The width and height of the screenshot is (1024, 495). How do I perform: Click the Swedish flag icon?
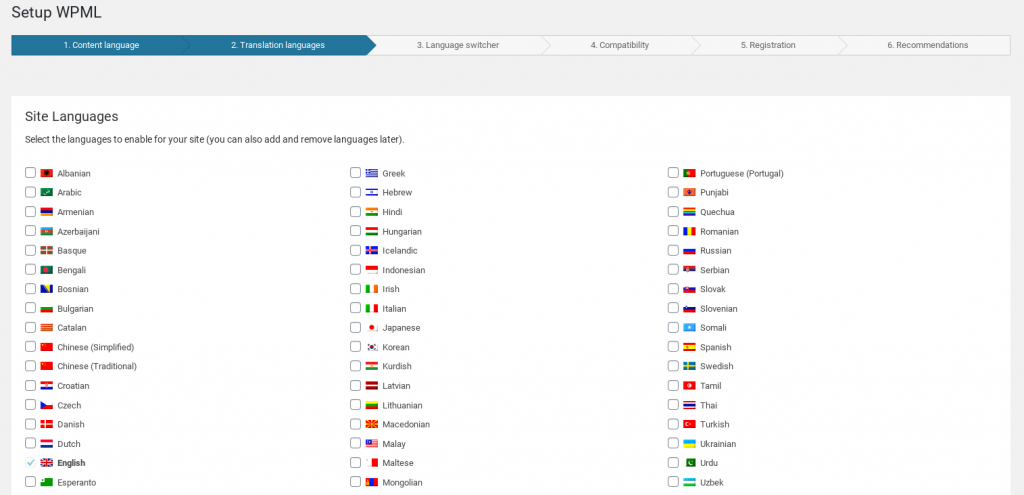point(689,366)
